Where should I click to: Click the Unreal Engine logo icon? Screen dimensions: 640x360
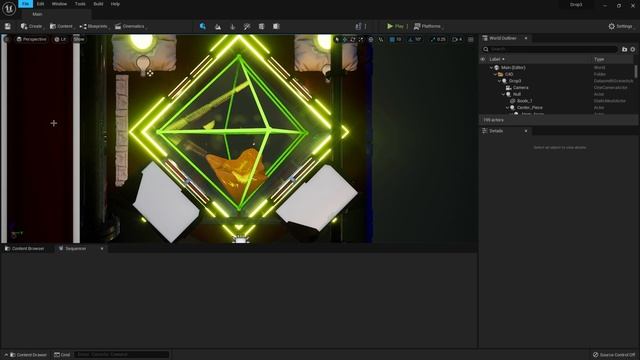tap(9, 8)
